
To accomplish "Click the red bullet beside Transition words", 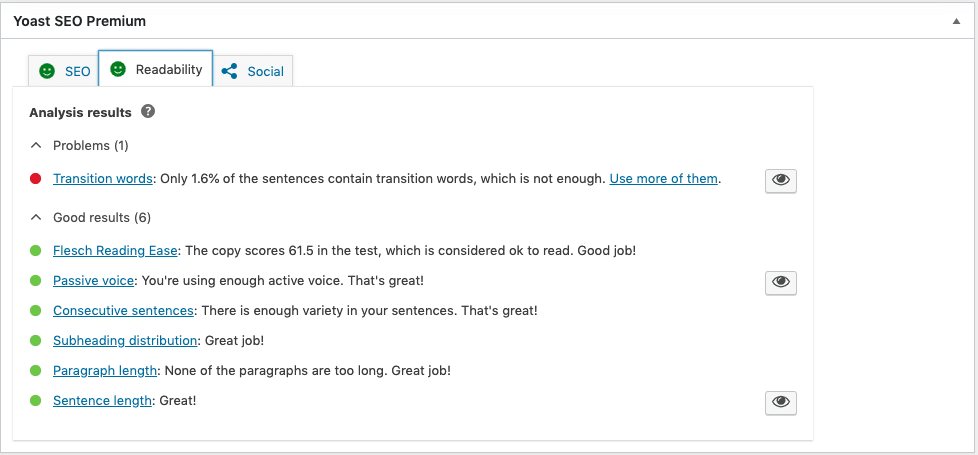I will [x=35, y=179].
